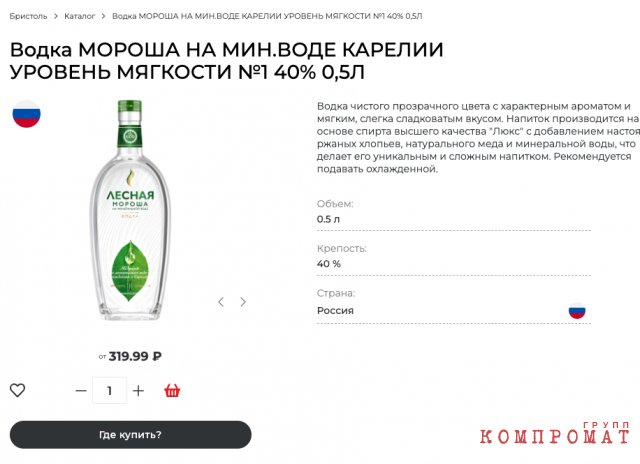
Task: Click the chevron after Каталог breadcrumb
Action: [103, 16]
